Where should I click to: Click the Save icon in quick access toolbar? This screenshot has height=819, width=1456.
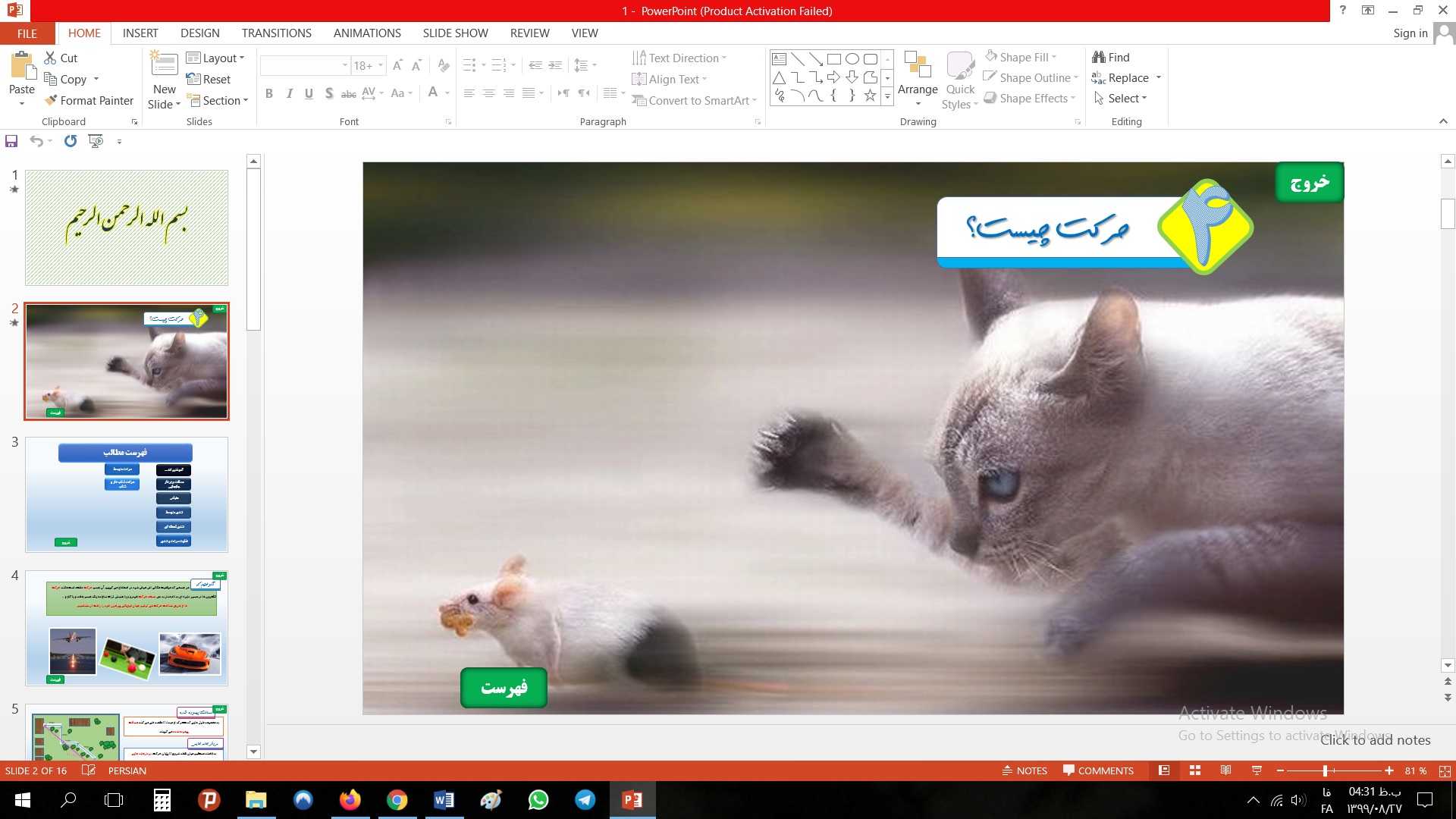coord(11,141)
